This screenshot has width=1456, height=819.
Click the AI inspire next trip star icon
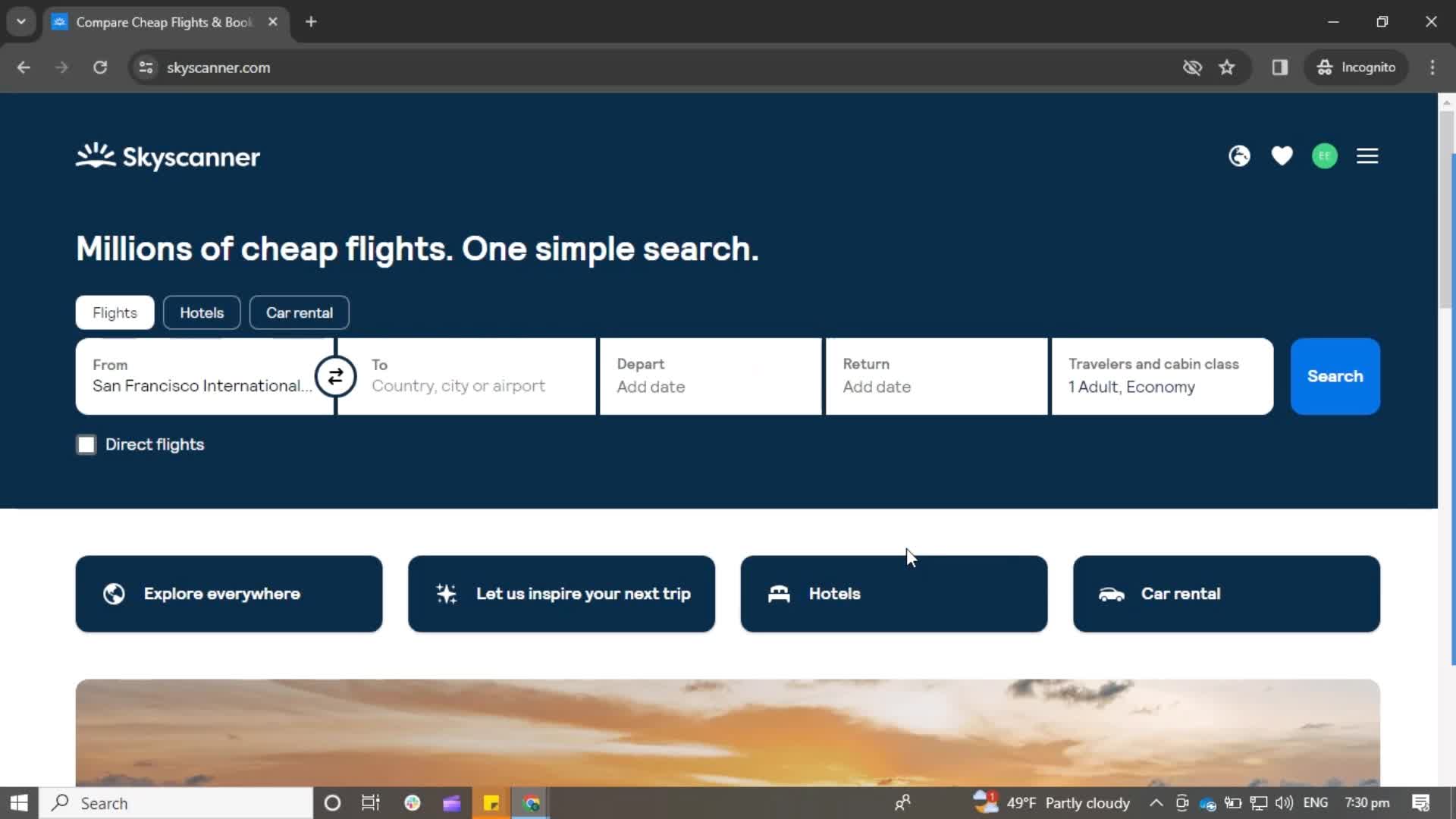445,593
